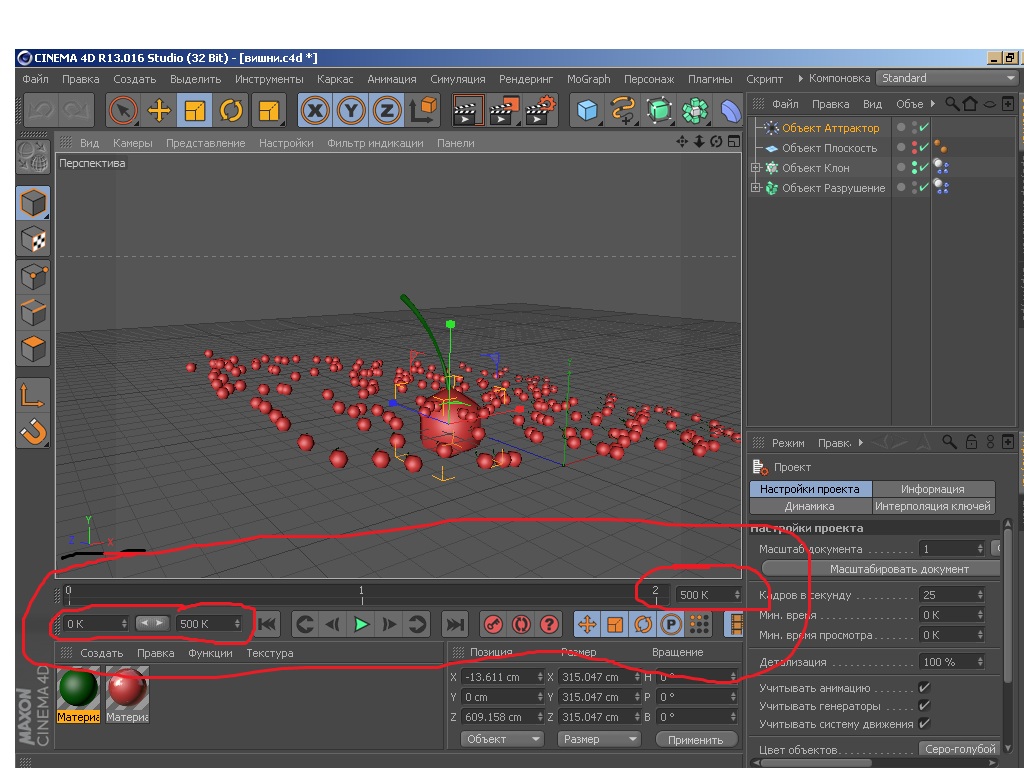Toggle the X axis lock
Screen dimensions: 1024x768
click(x=316, y=110)
